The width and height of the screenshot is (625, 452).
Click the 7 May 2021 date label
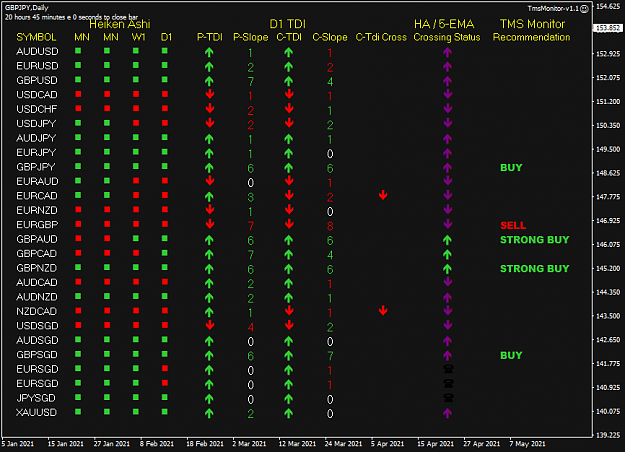click(527, 444)
